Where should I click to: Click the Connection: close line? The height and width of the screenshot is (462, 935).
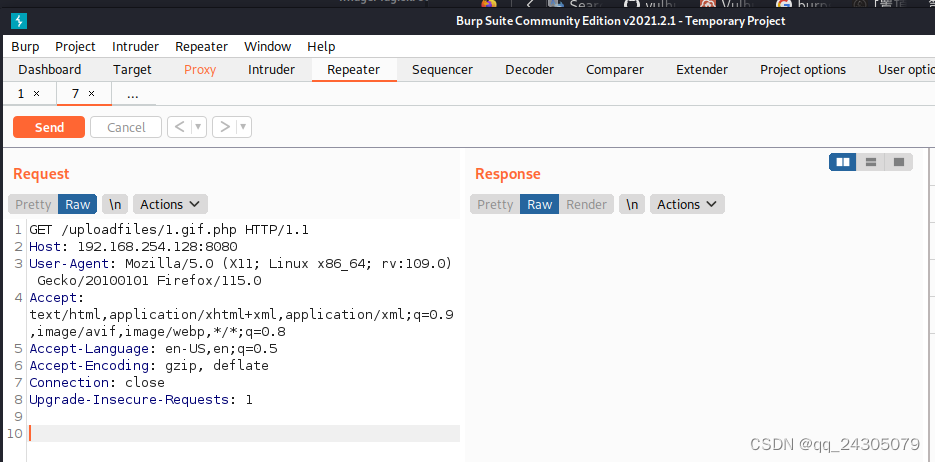coord(97,383)
